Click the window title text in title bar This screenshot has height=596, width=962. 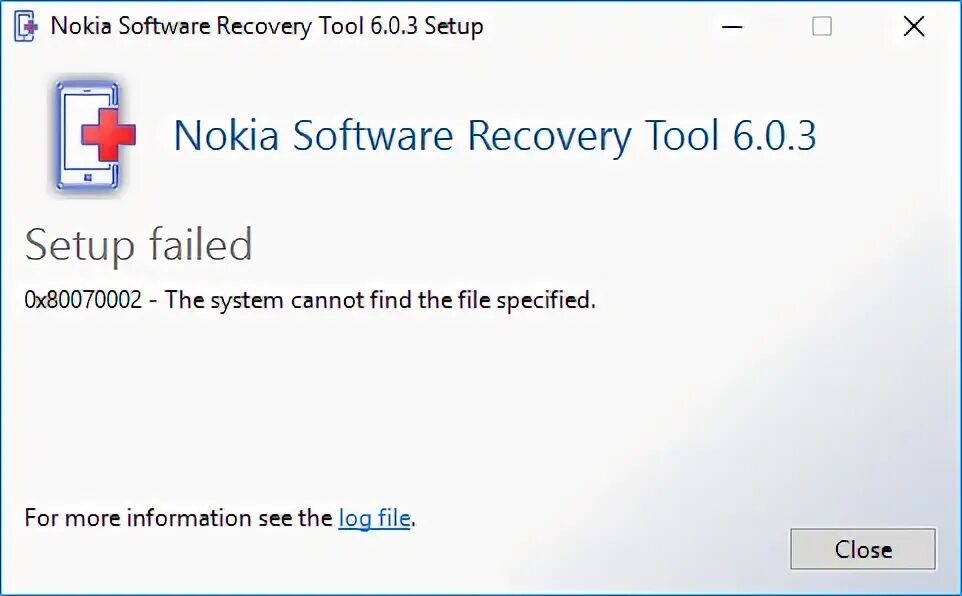[x=266, y=26]
